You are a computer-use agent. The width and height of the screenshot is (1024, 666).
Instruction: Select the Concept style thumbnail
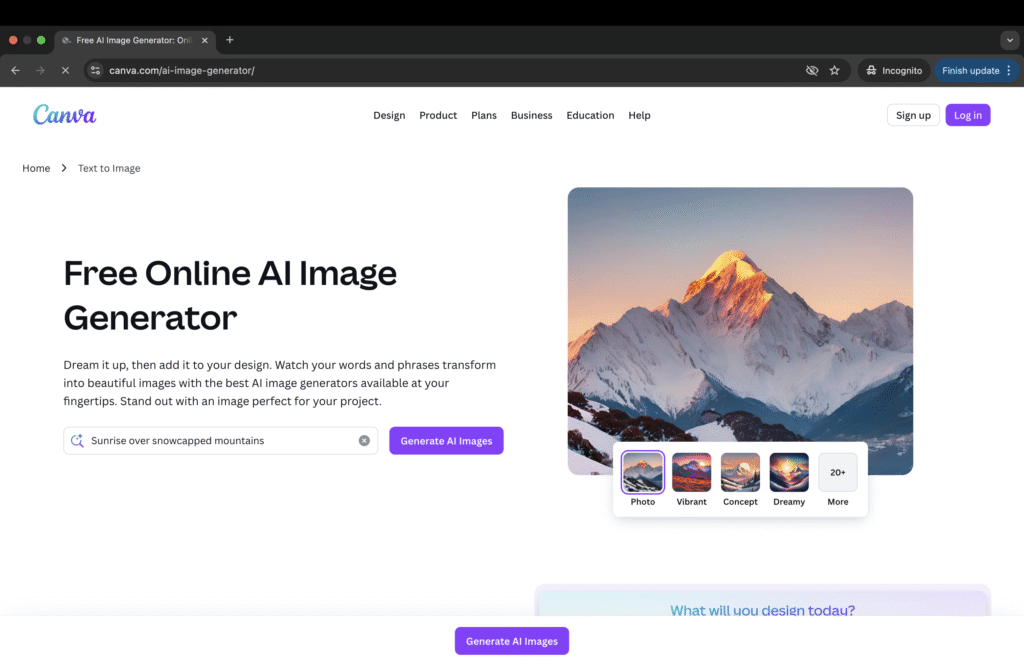pos(740,473)
